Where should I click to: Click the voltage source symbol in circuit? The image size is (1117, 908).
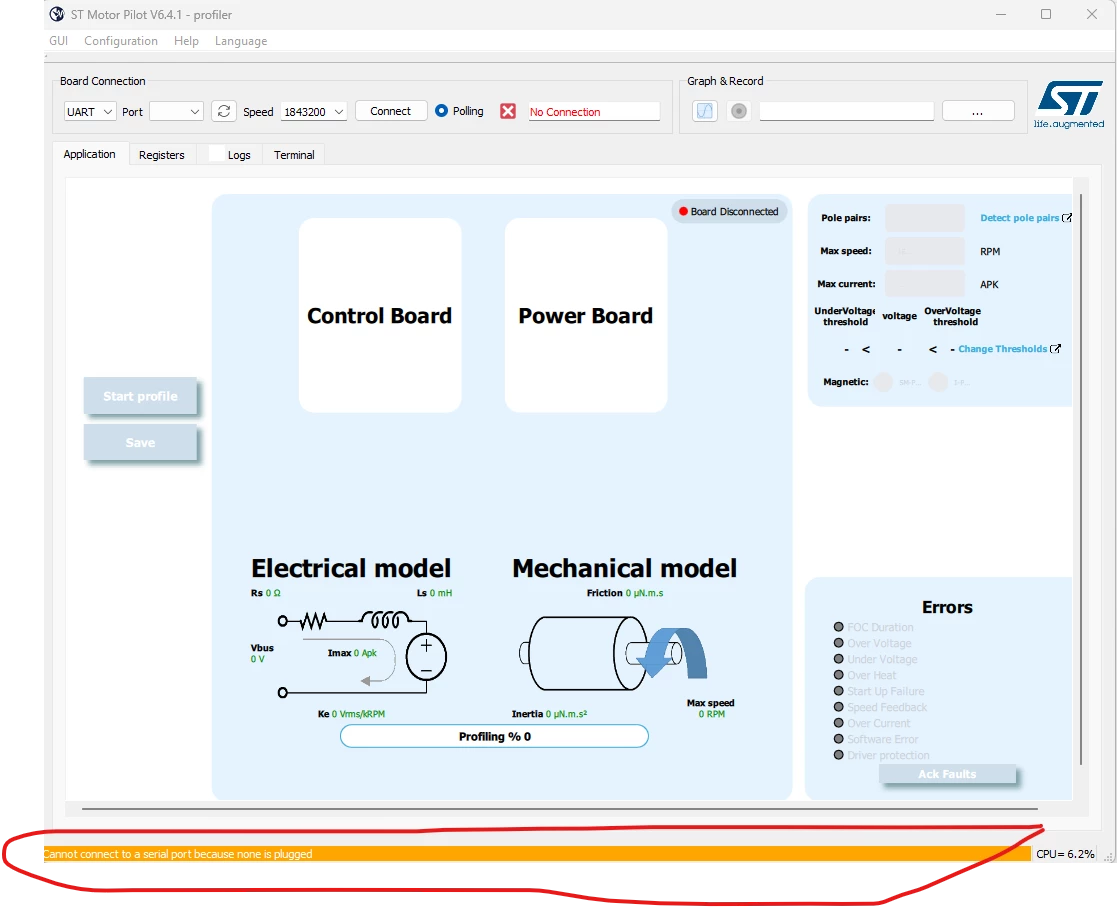click(x=426, y=657)
